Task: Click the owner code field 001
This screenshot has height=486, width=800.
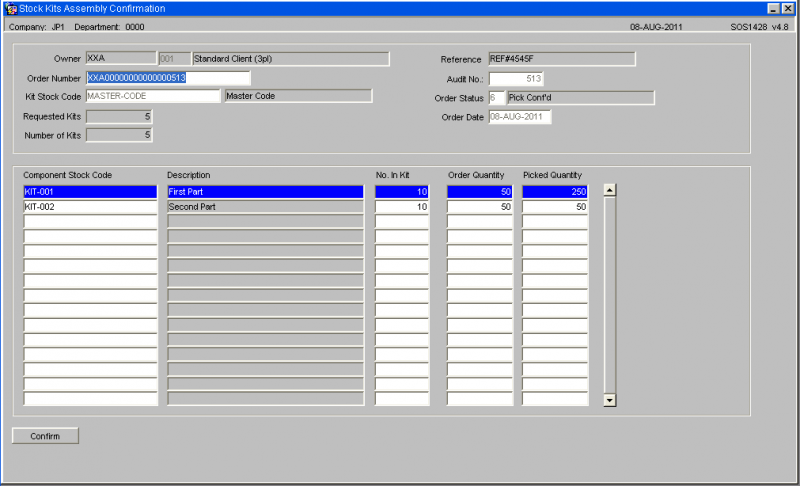Action: [x=174, y=59]
